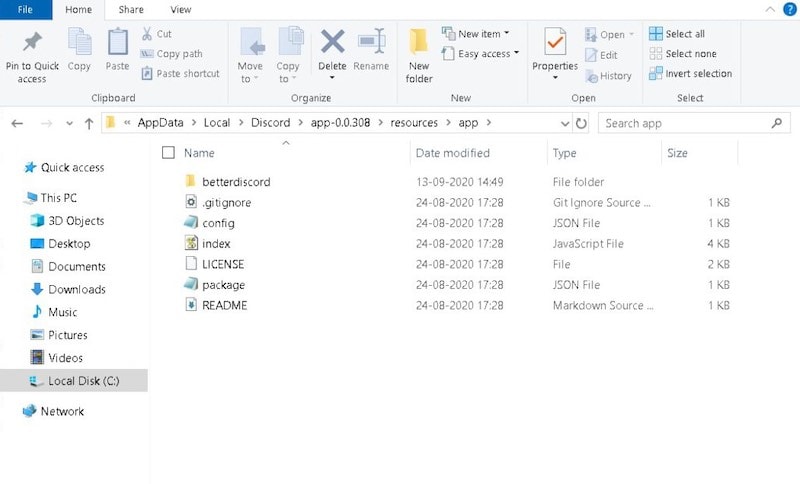Click the Delete X icon

point(332,41)
